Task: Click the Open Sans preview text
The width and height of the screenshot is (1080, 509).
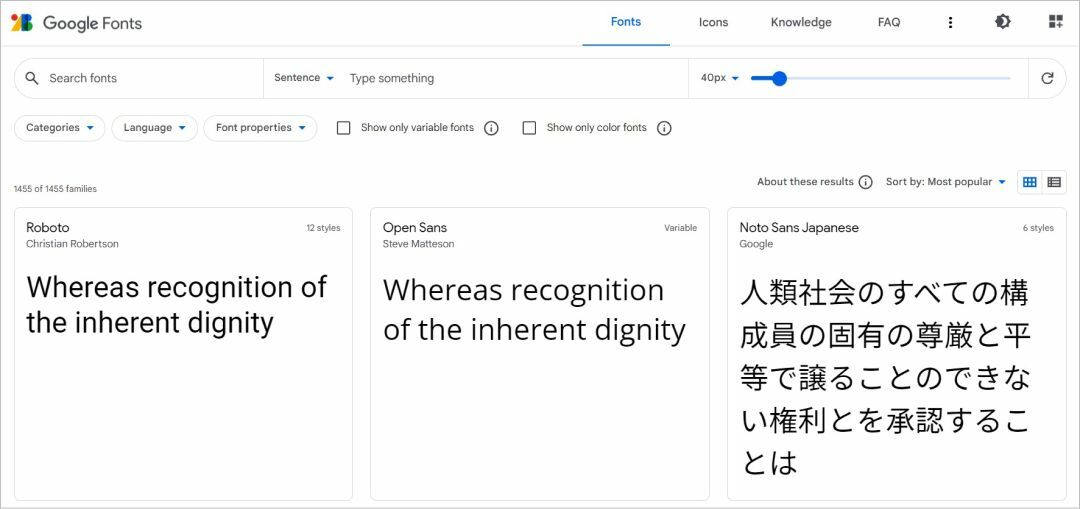Action: pos(534,310)
